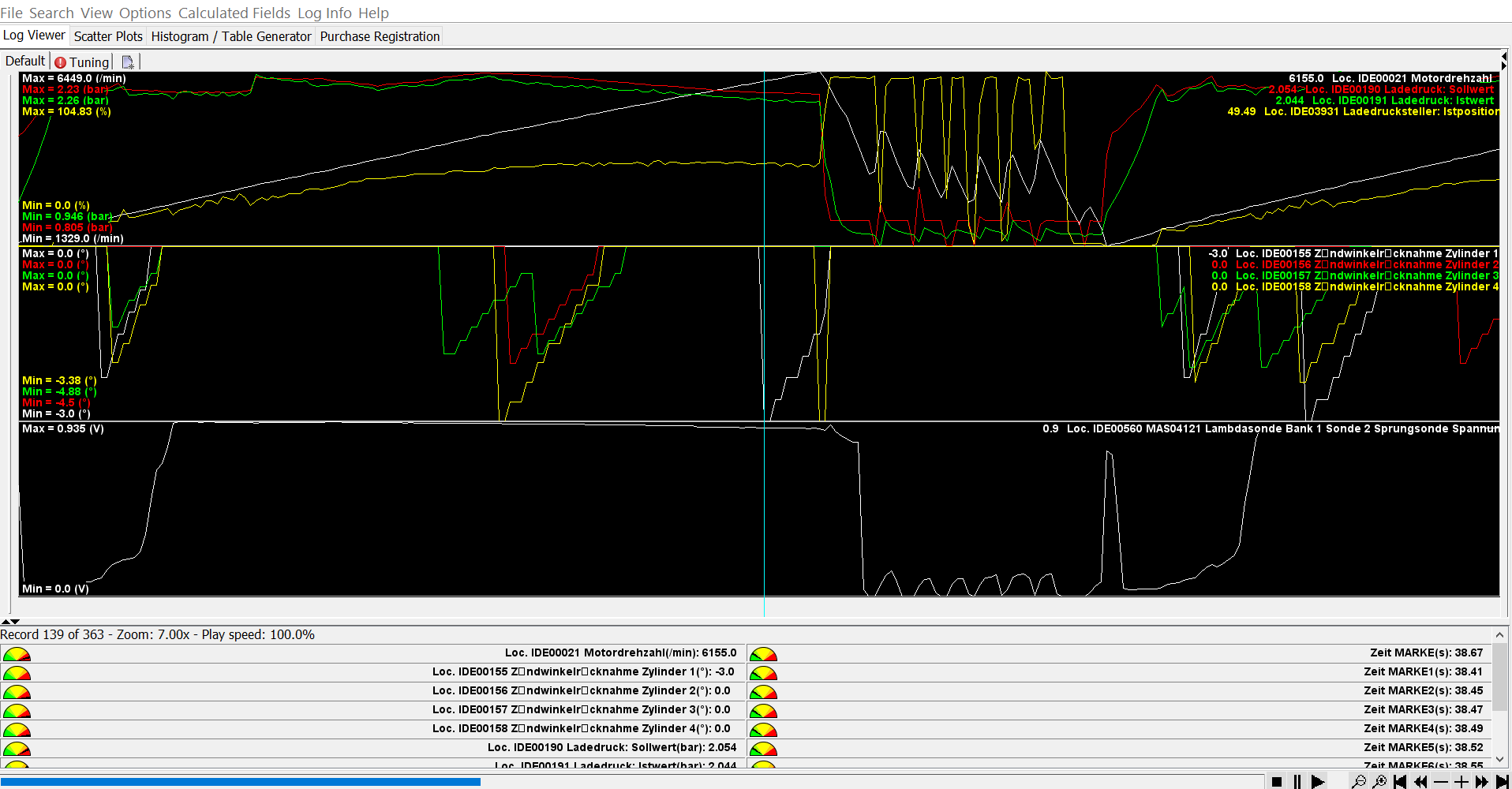
Task: Stop log playback with the square stop icon
Action: pyautogui.click(x=1277, y=782)
